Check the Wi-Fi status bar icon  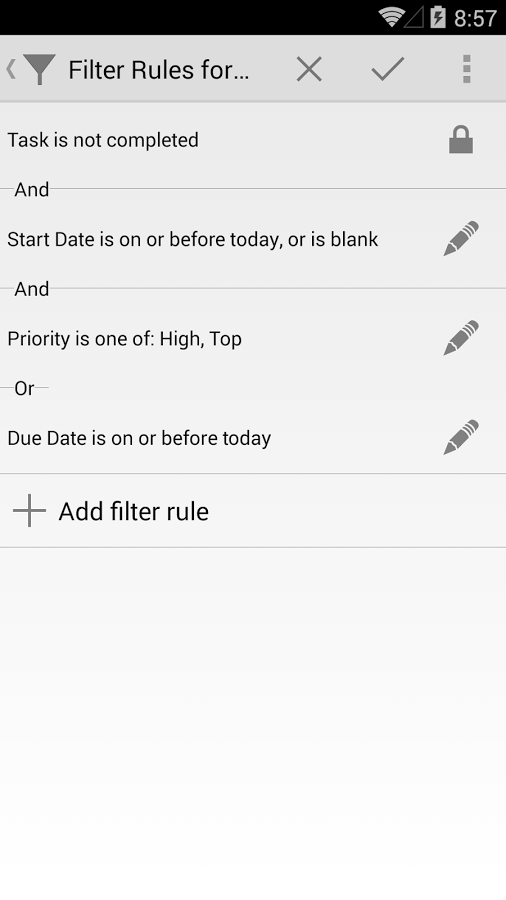(x=391, y=17)
